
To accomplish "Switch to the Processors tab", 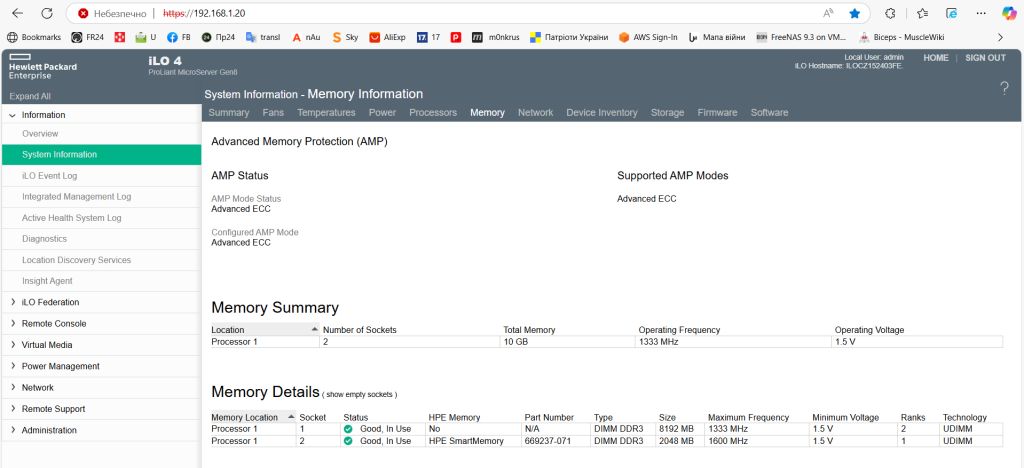I will click(x=433, y=112).
